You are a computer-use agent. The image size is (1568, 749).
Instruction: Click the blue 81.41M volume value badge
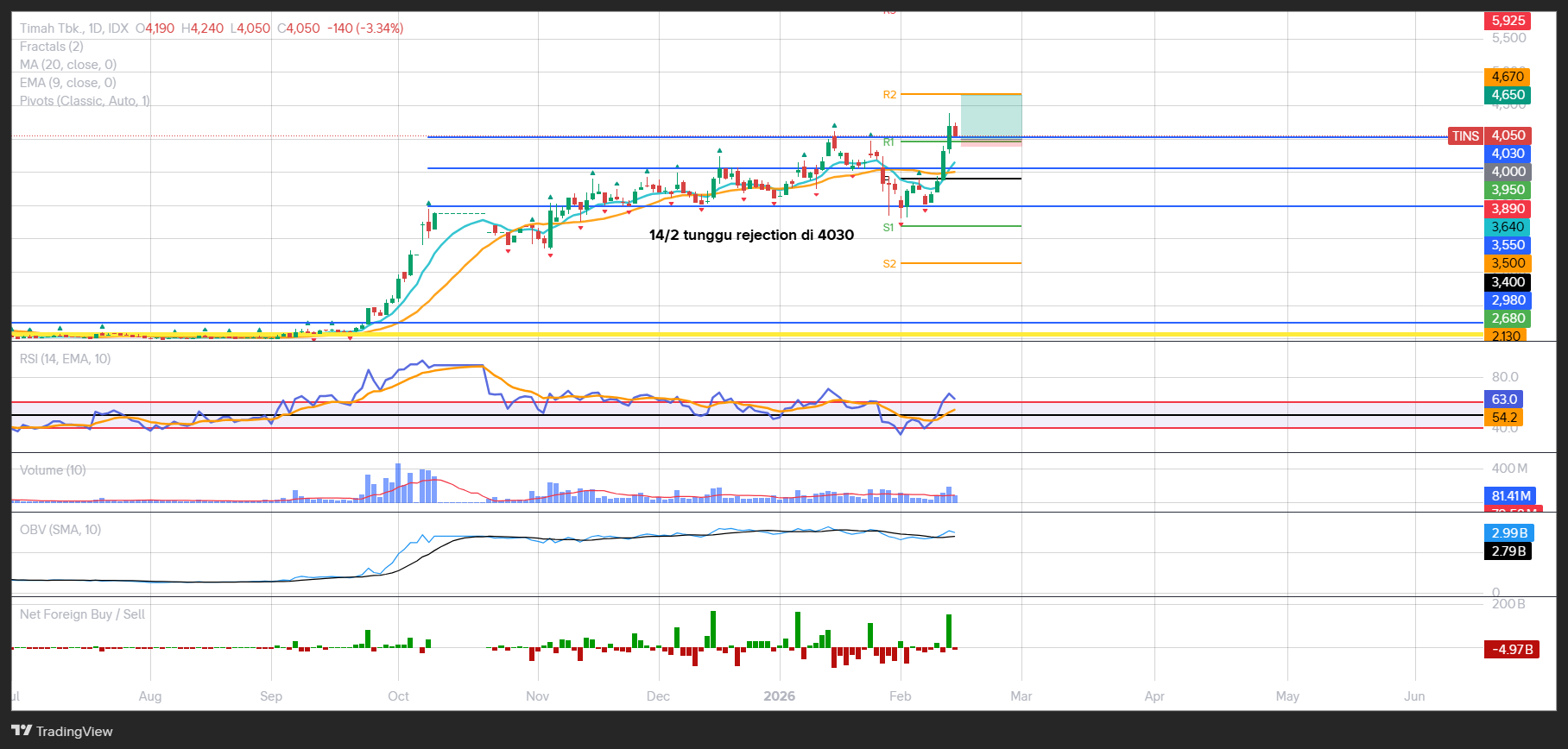pos(1511,495)
